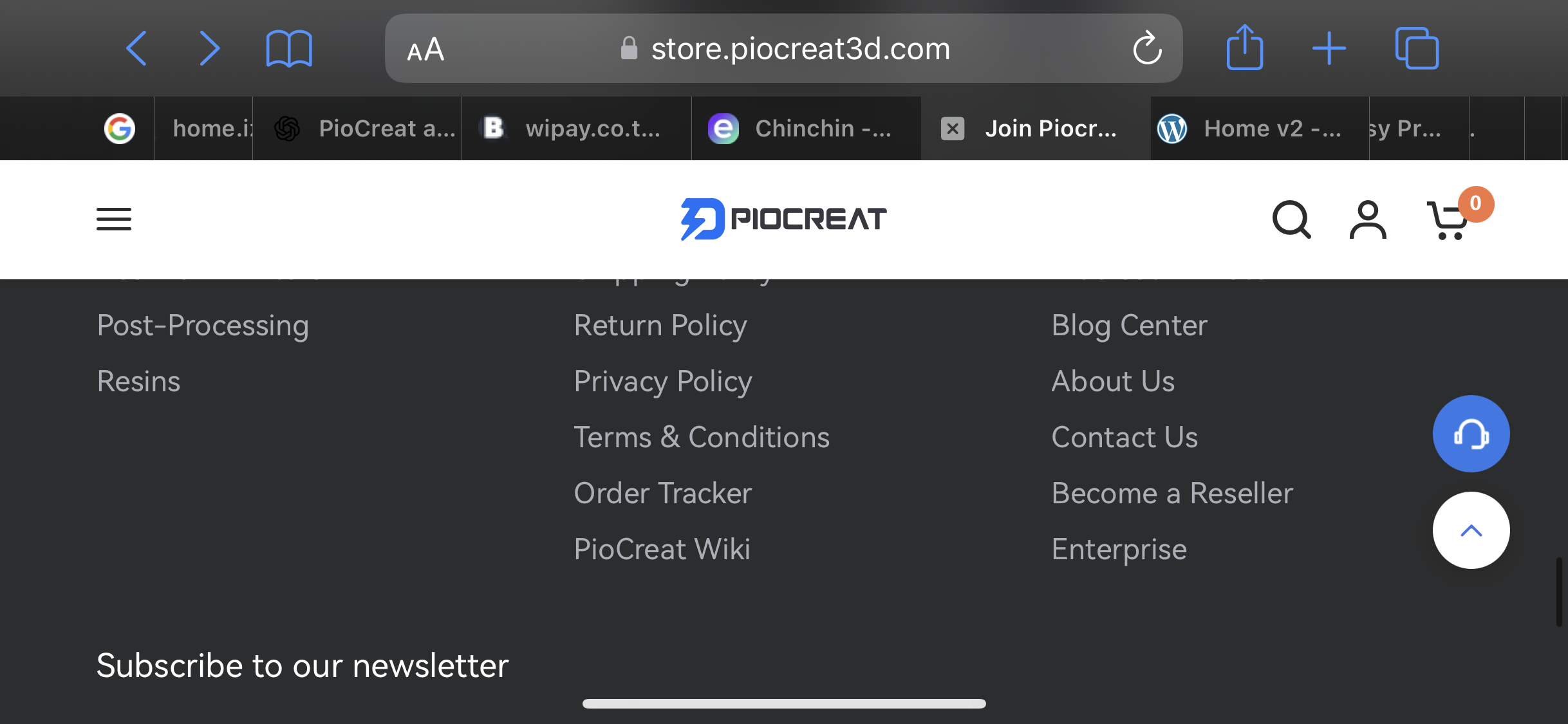1568x724 pixels.
Task: Switch to the wipay.co.t... tab
Action: [x=576, y=128]
